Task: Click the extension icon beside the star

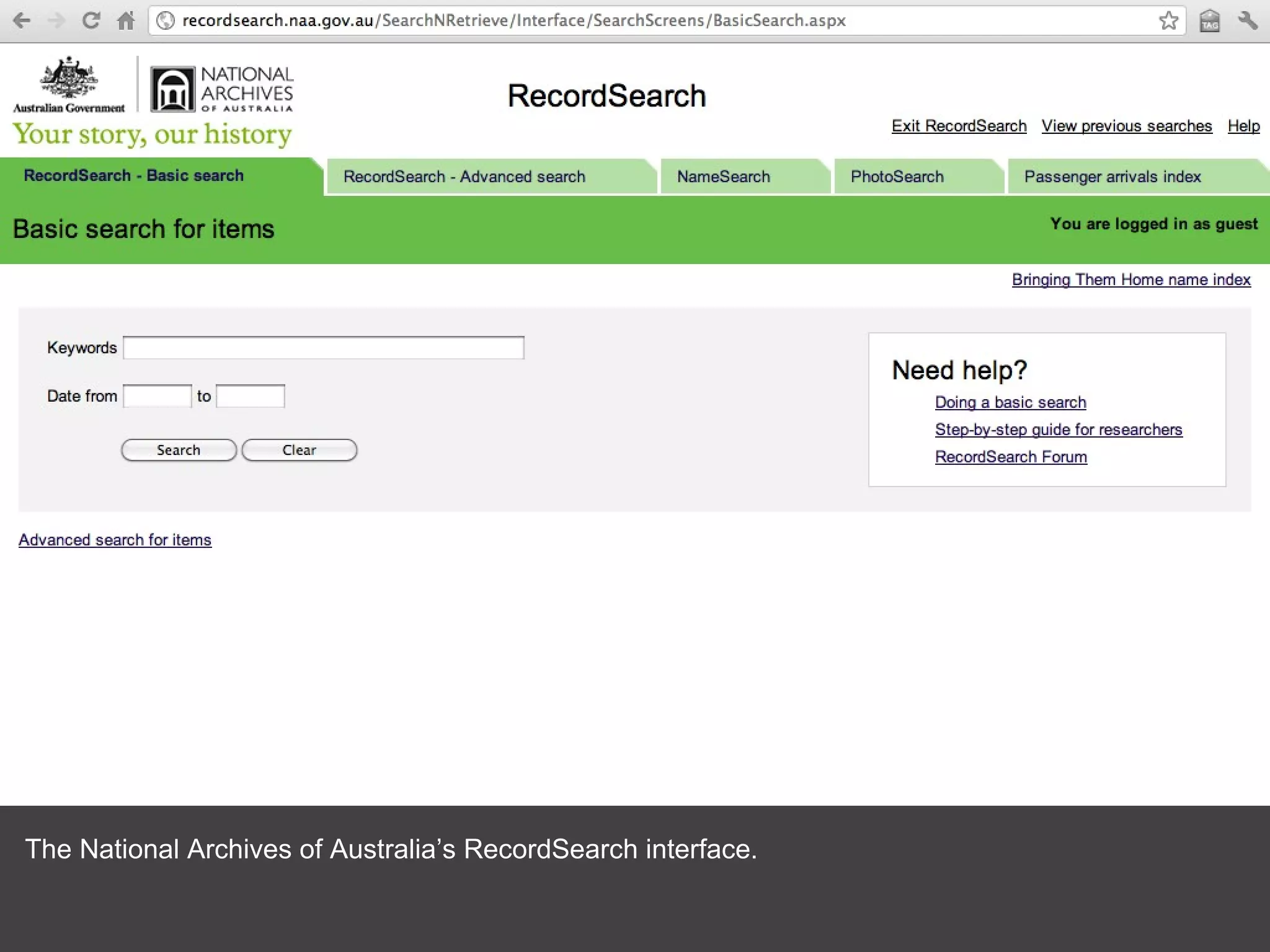Action: pos(1209,20)
